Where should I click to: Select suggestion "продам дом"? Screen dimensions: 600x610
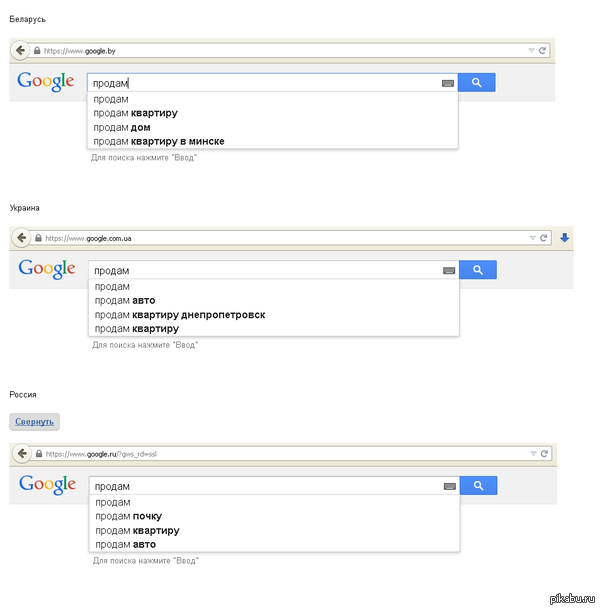(x=122, y=127)
